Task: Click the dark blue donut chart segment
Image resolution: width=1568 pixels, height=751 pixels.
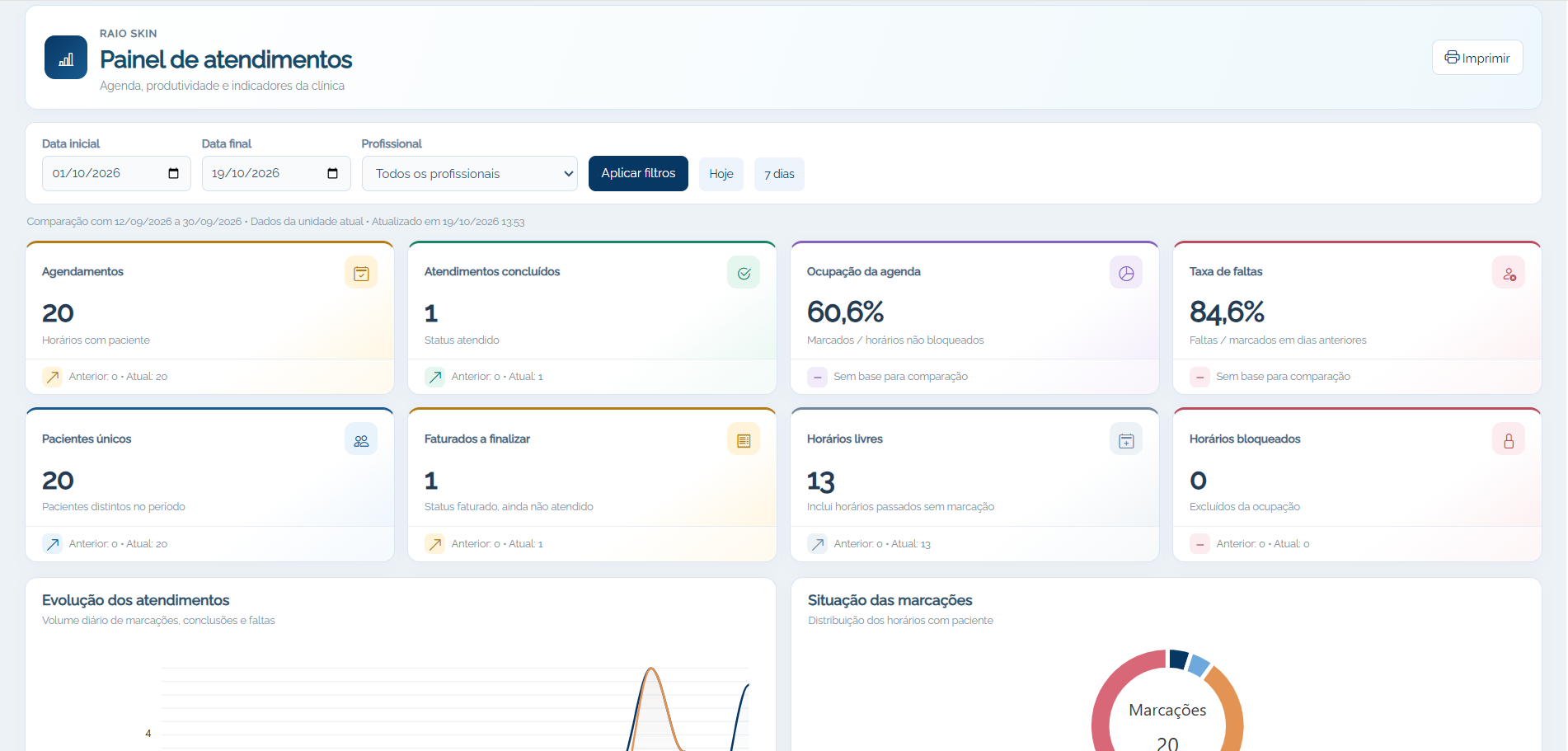Action: pos(1179,659)
